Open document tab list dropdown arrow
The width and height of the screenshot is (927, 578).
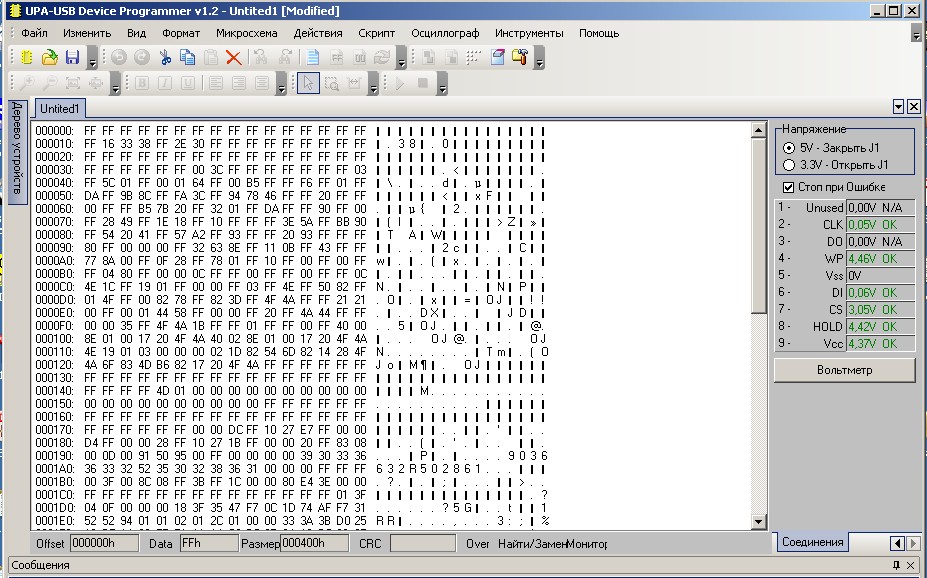coord(899,106)
